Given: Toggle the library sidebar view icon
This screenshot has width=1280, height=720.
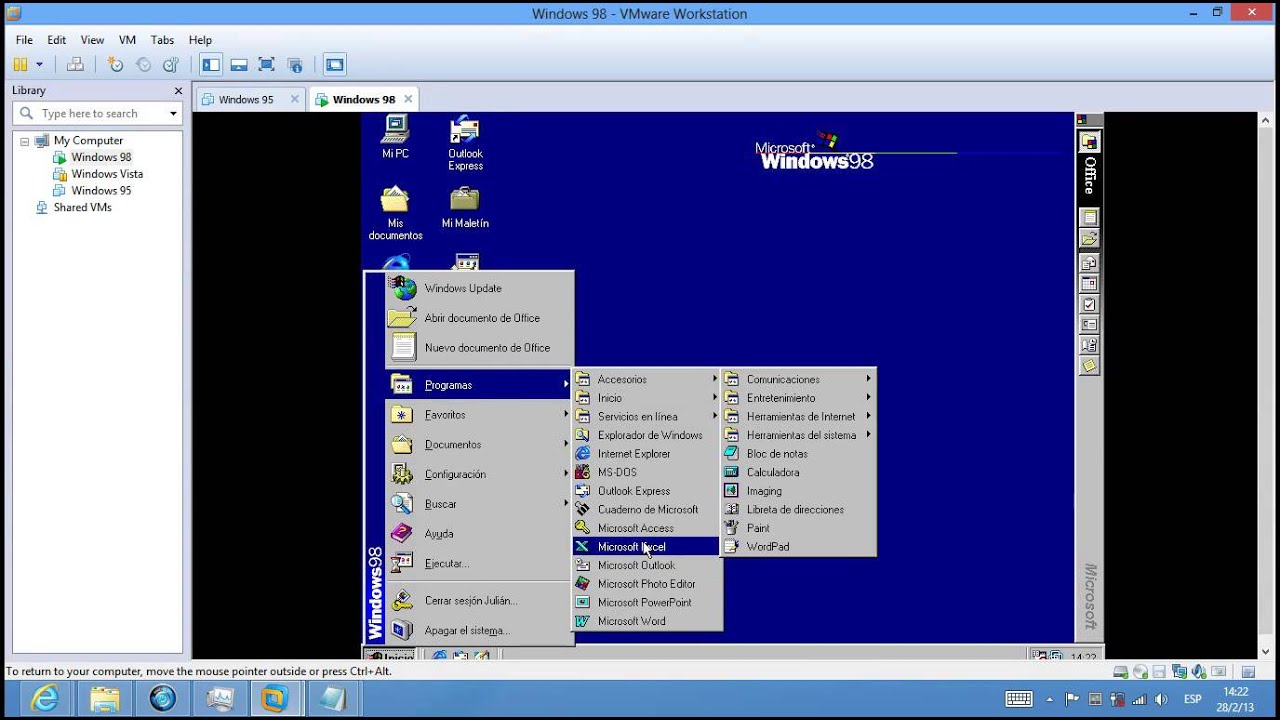Looking at the screenshot, I should 211,65.
